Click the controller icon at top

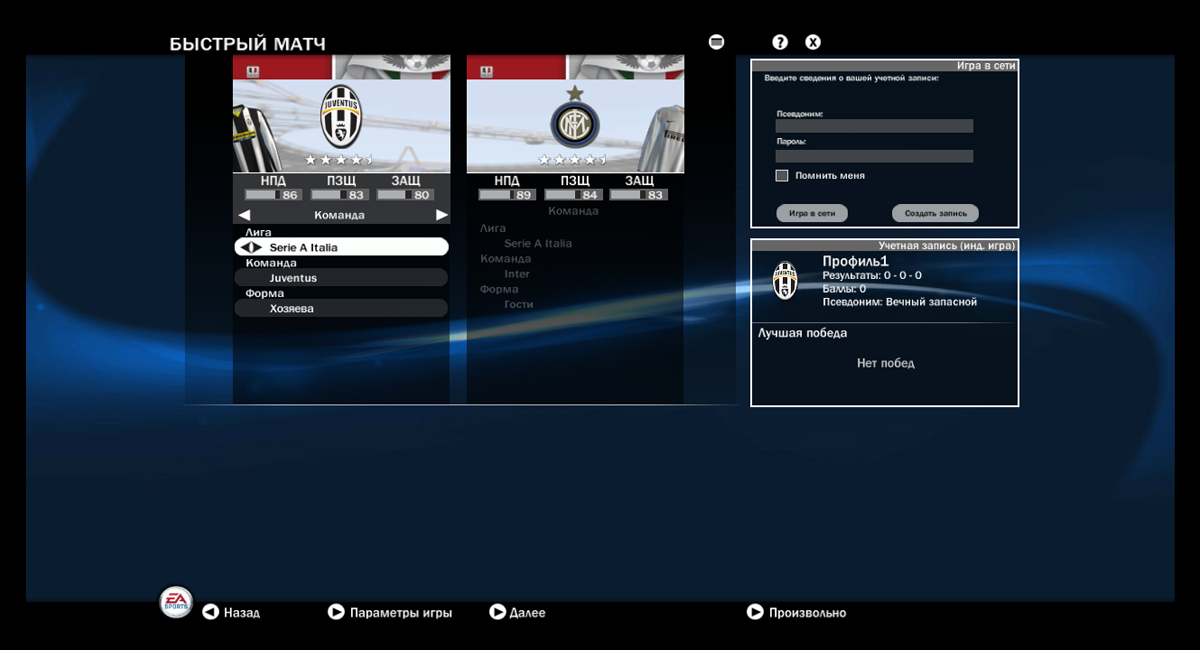click(716, 41)
